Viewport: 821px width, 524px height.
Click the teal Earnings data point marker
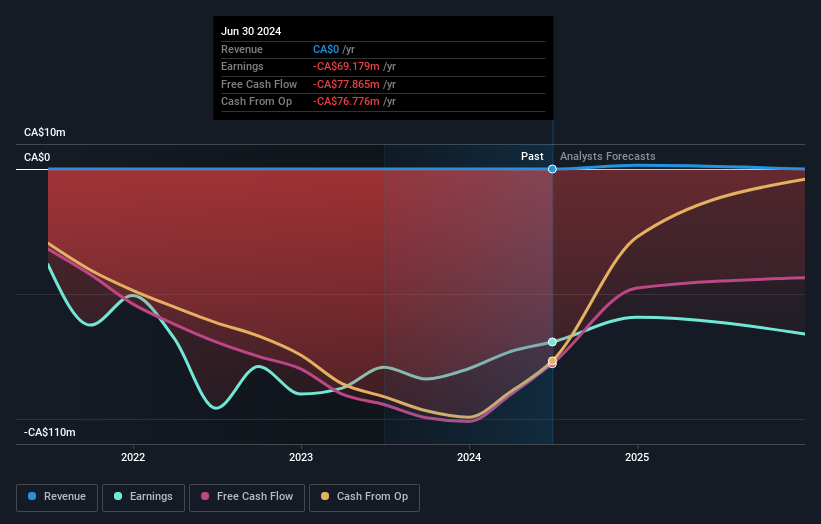point(552,342)
